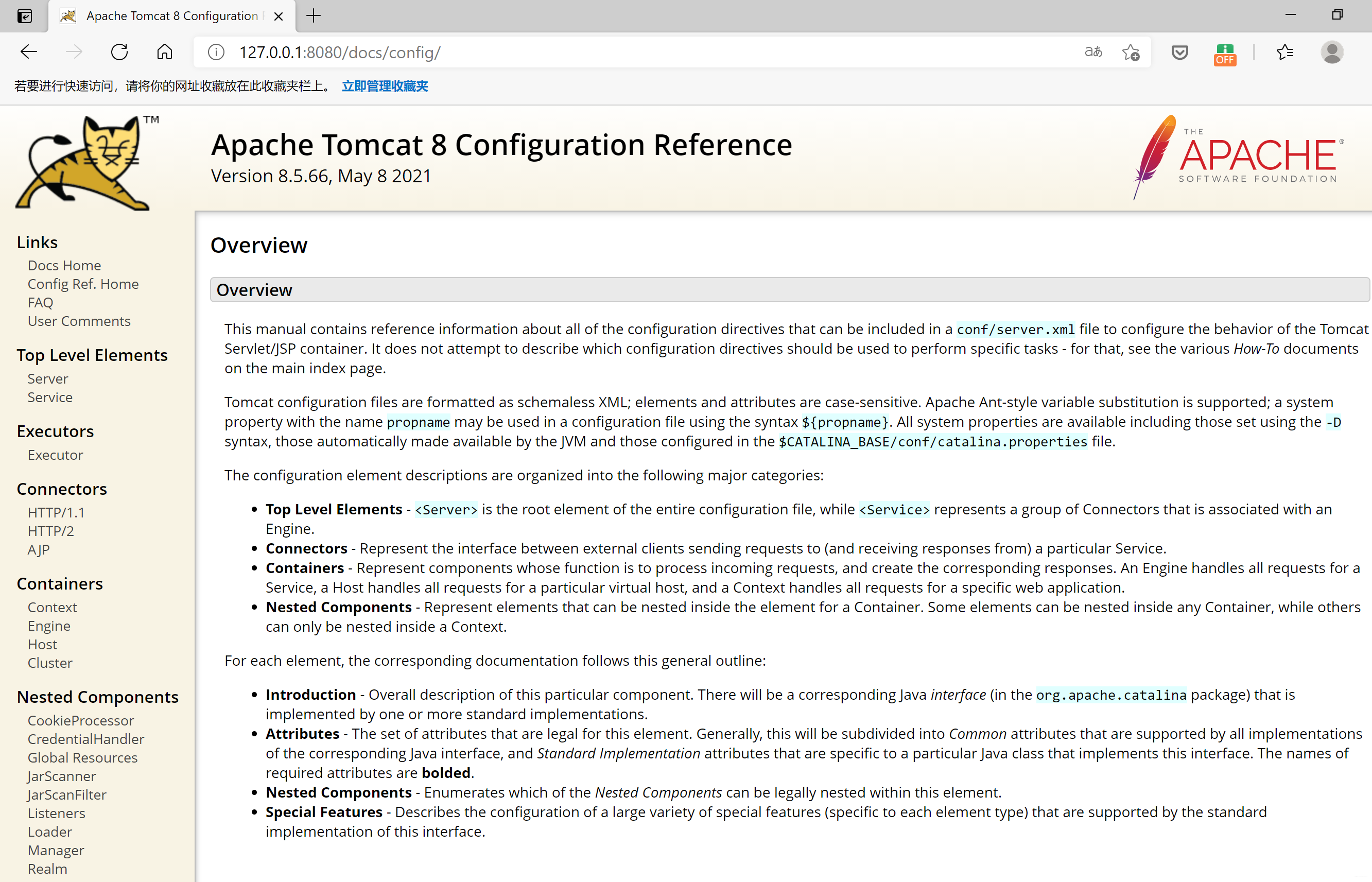
Task: Open the Docs Home link
Action: pos(64,265)
